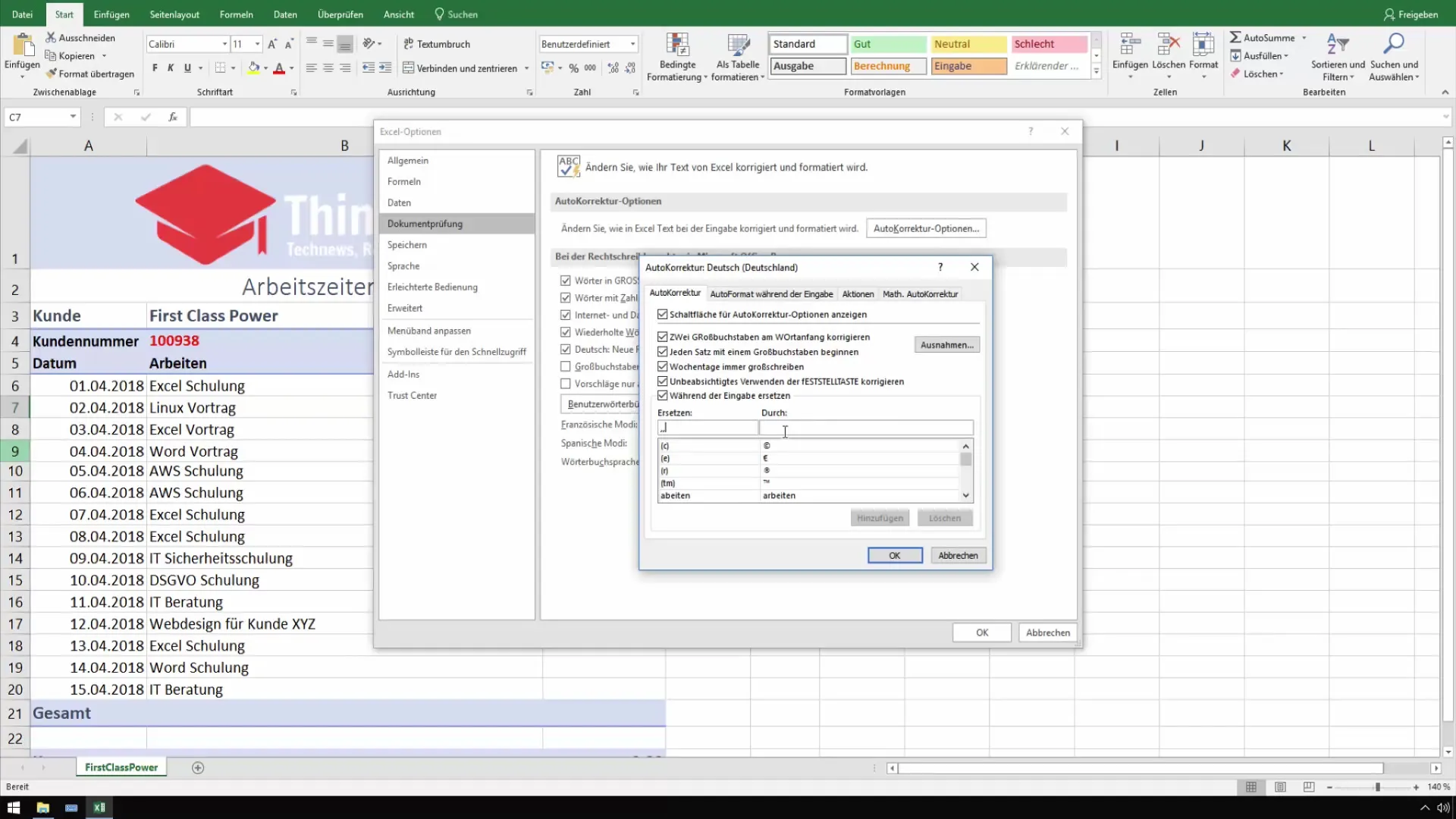
Task: Click the thousands separator 000 icon
Action: point(590,68)
